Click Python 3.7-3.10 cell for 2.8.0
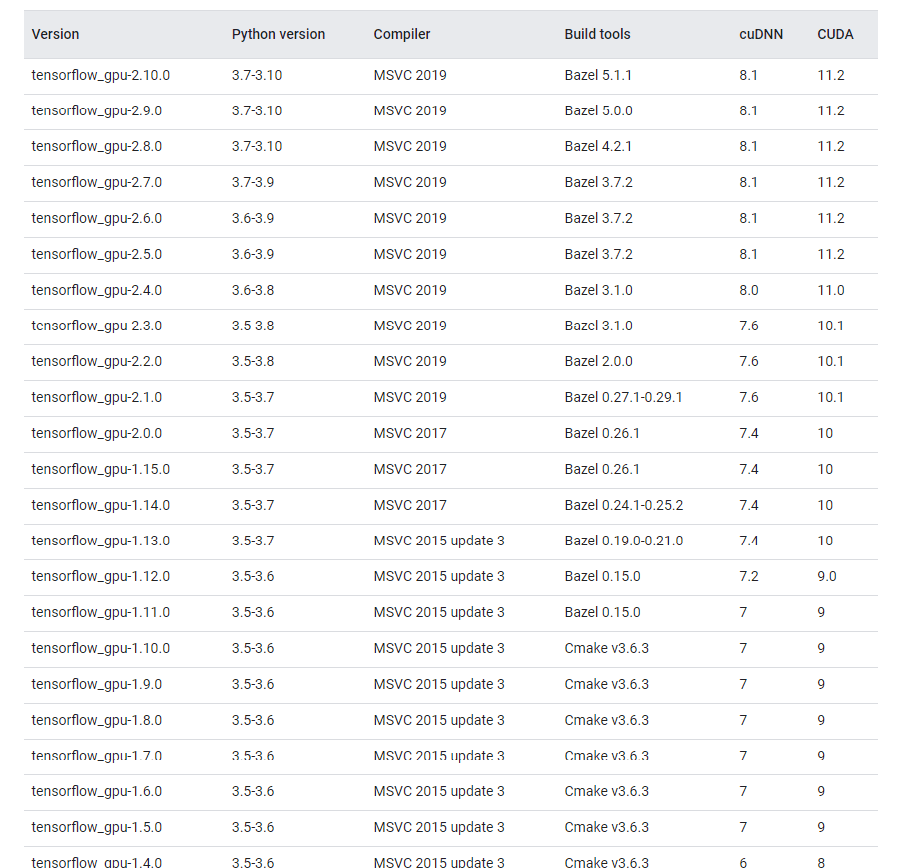Image resolution: width=902 pixels, height=868 pixels. coord(257,147)
